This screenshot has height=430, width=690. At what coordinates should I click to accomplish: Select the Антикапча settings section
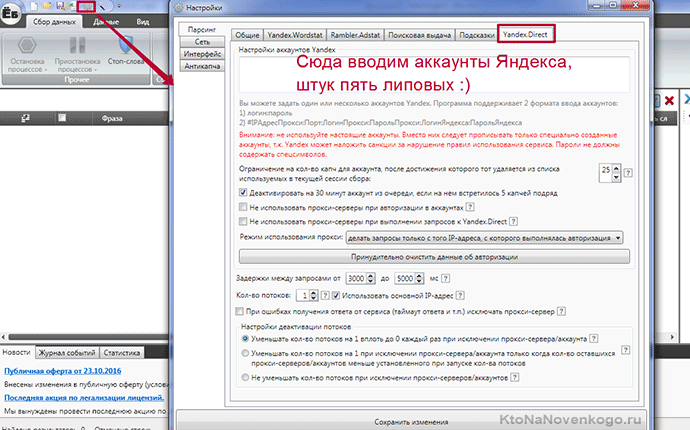click(x=202, y=66)
